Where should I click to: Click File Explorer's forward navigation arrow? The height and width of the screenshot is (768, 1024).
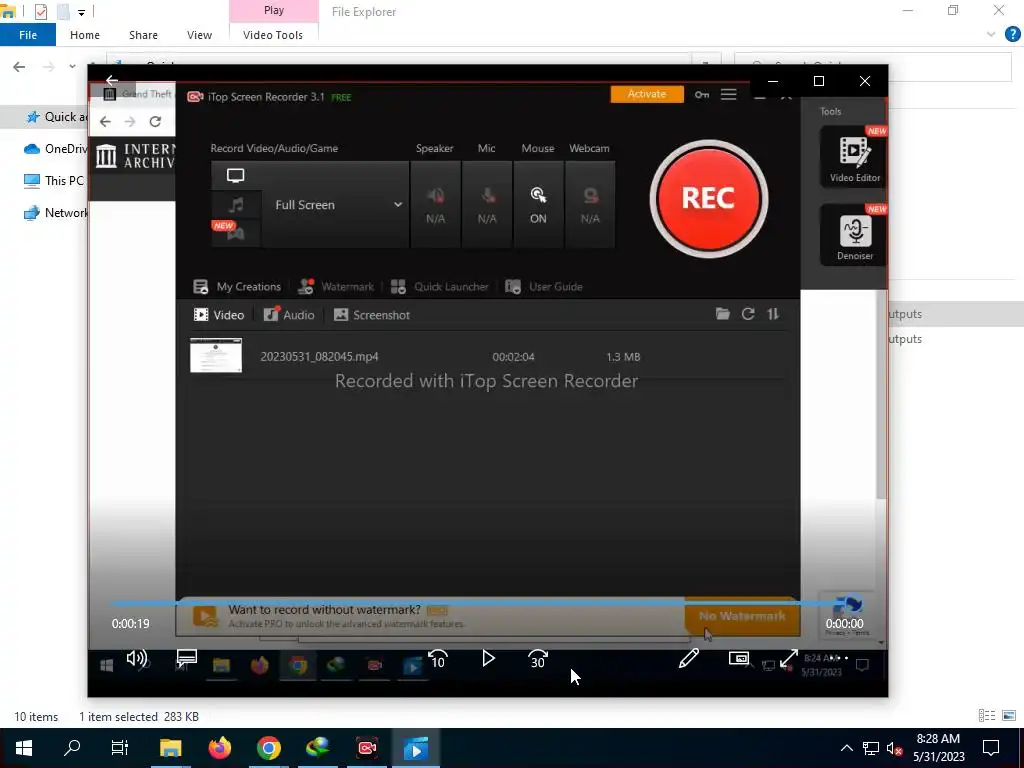coord(48,67)
